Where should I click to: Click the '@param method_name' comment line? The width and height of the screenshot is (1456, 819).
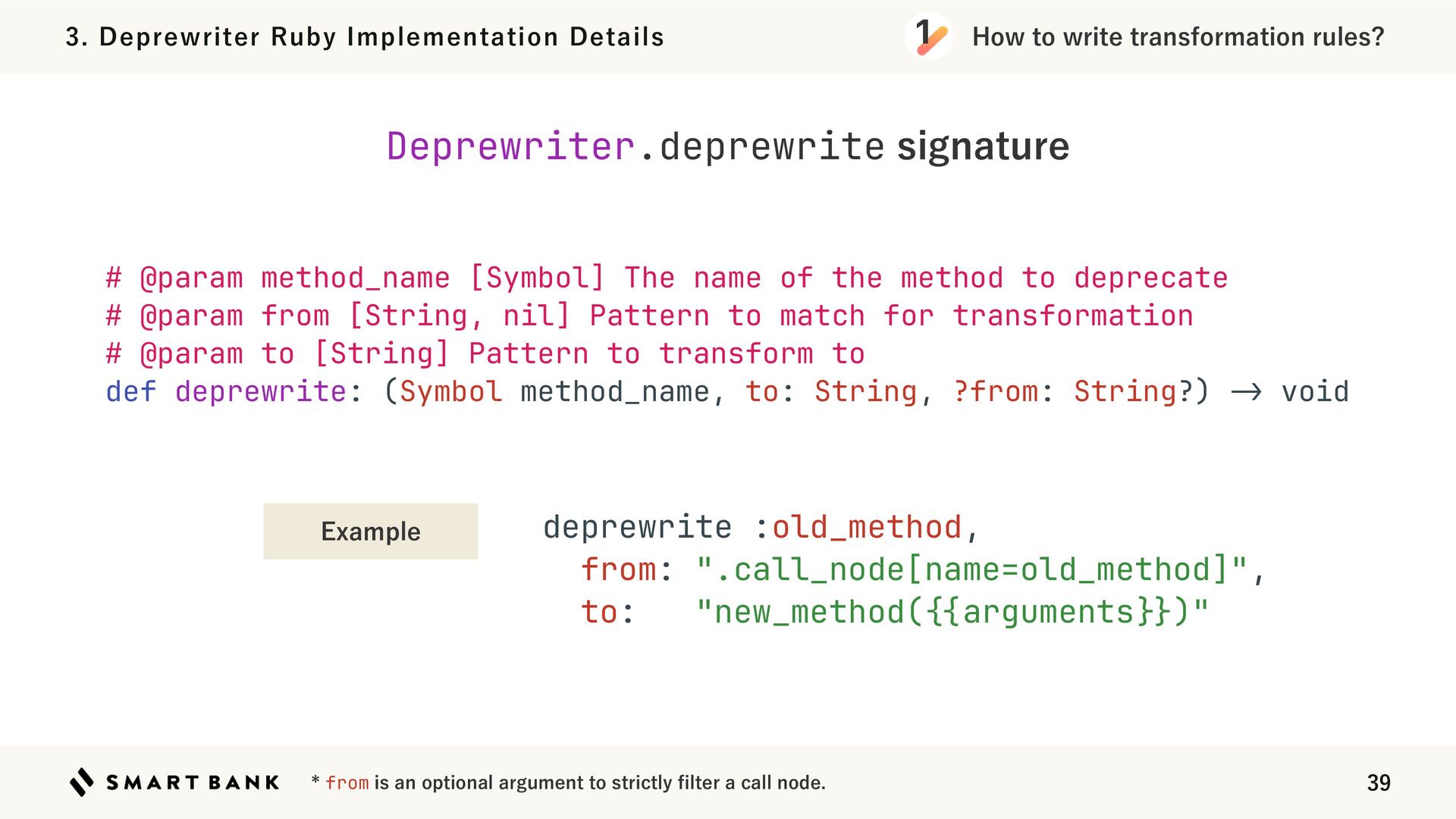click(666, 278)
